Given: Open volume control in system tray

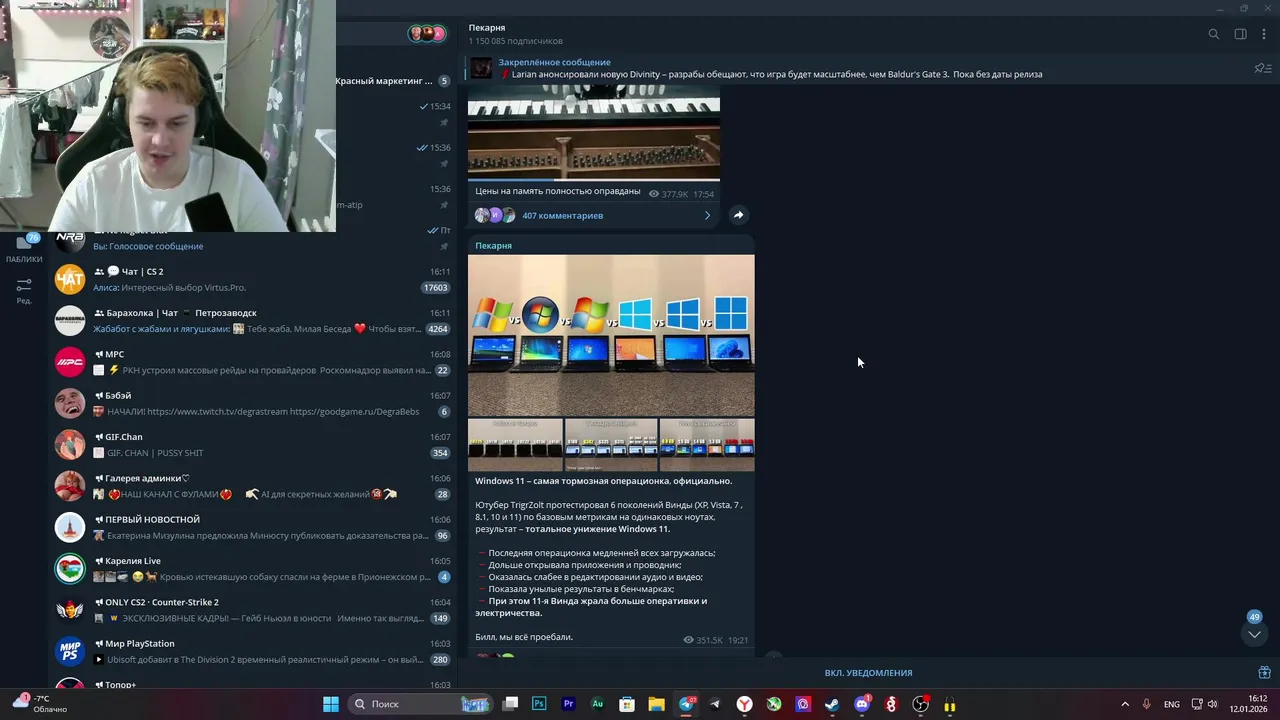Looking at the screenshot, I should coord(1213,704).
